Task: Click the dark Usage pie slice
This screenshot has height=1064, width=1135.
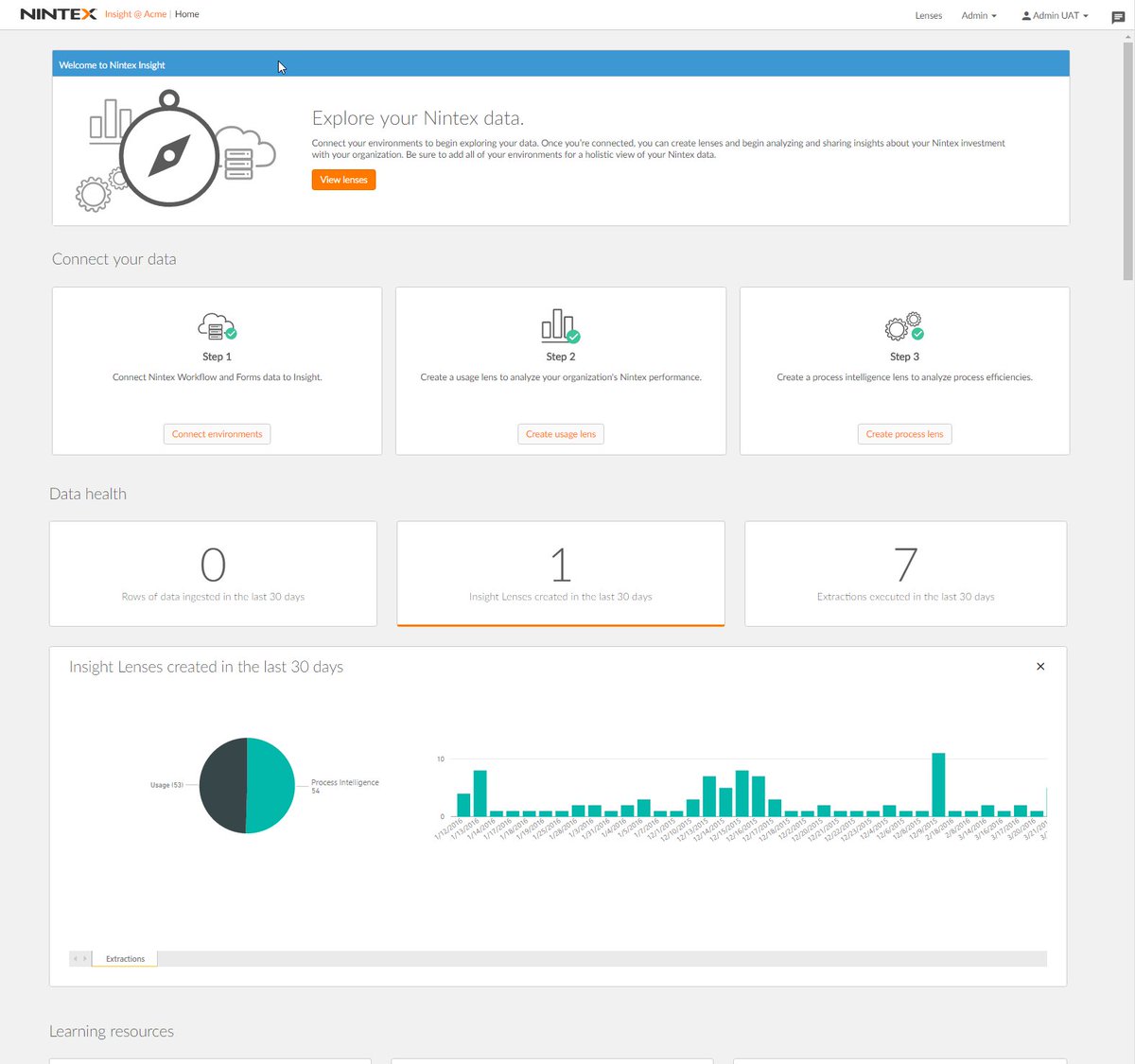Action: [222, 786]
